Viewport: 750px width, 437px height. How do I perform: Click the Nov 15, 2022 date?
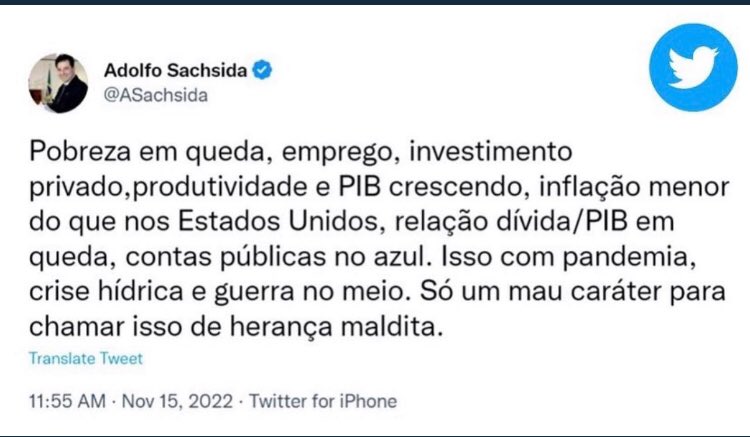177,401
